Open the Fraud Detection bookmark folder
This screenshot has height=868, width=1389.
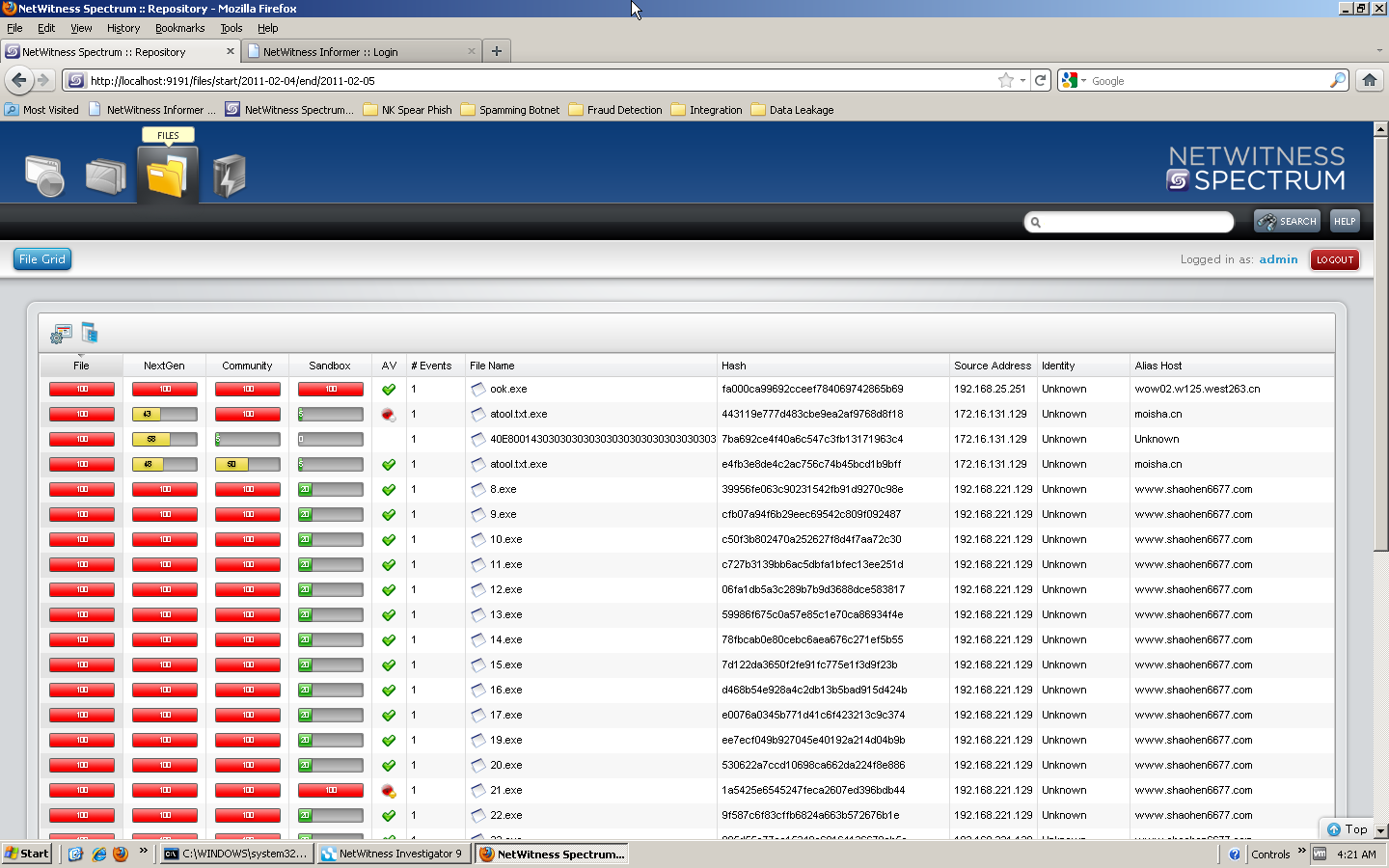(x=615, y=110)
